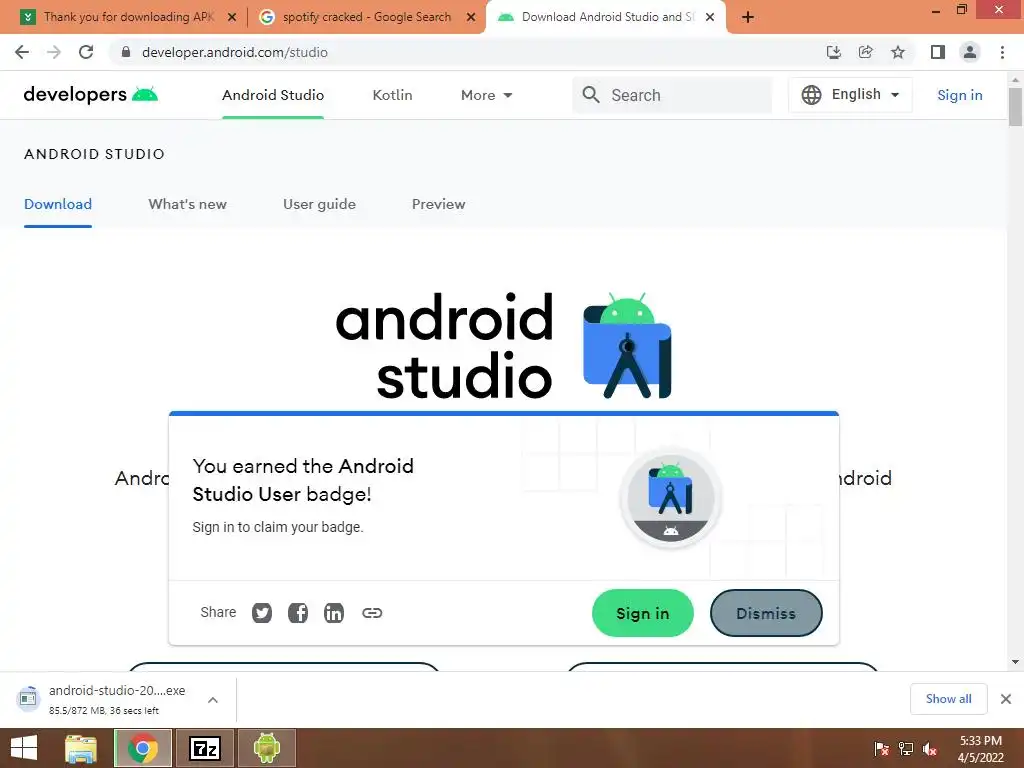Image resolution: width=1024 pixels, height=768 pixels.
Task: Click the page vertical scrollbar thumb
Action: [x=1015, y=106]
